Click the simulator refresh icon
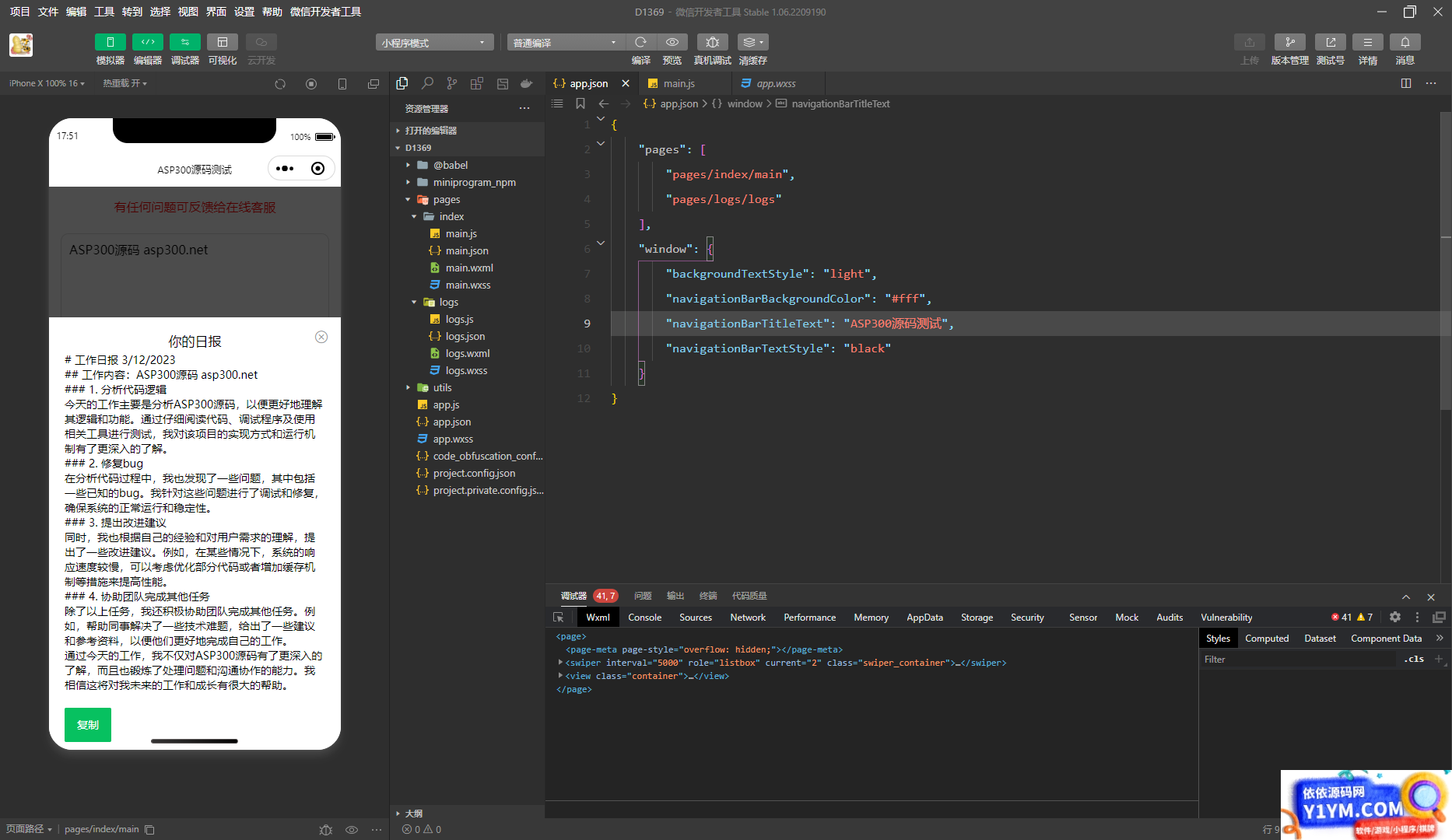Viewport: 1452px width, 840px height. [x=280, y=84]
